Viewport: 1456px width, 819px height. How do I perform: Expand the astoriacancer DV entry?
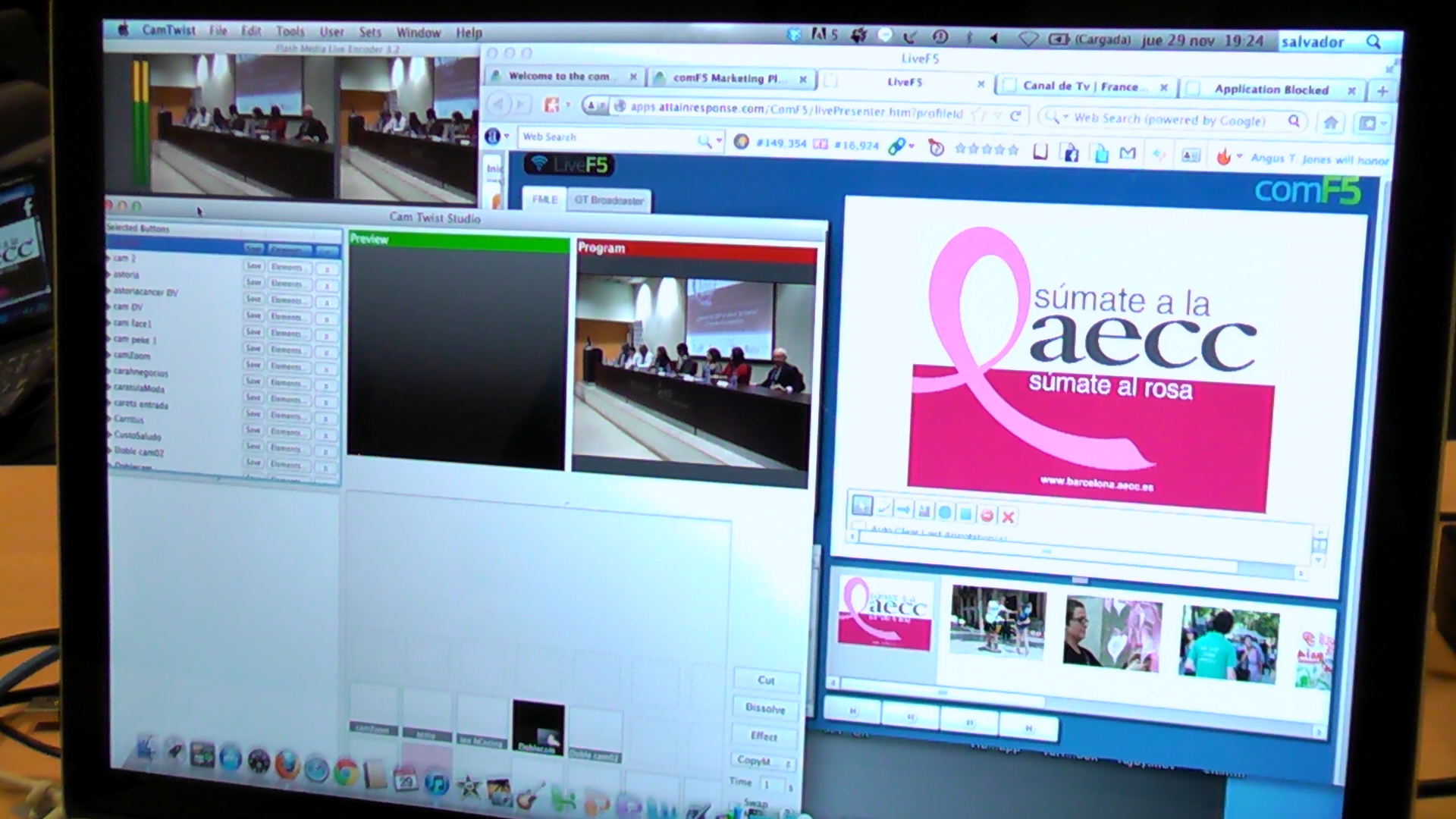(108, 291)
